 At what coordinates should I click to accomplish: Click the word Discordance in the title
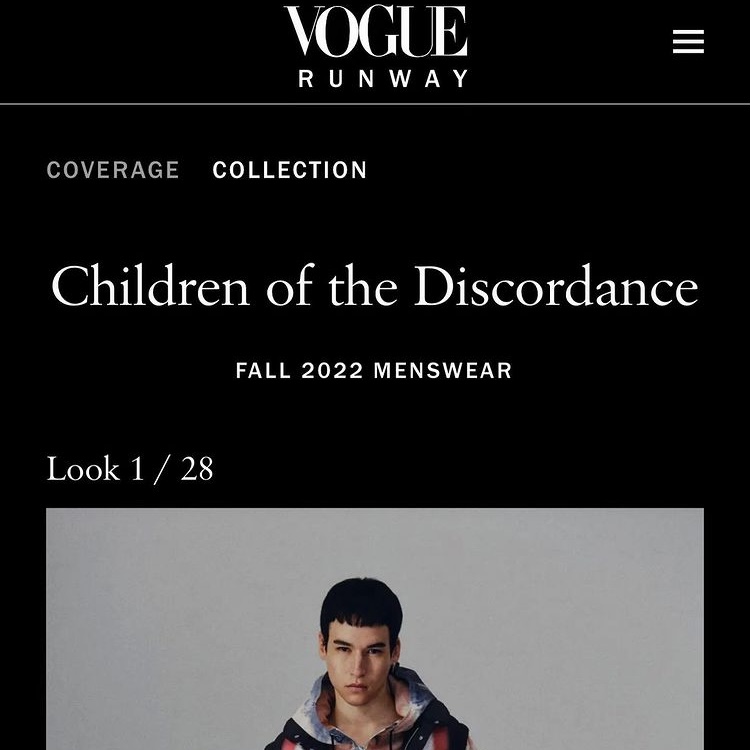[x=556, y=286]
